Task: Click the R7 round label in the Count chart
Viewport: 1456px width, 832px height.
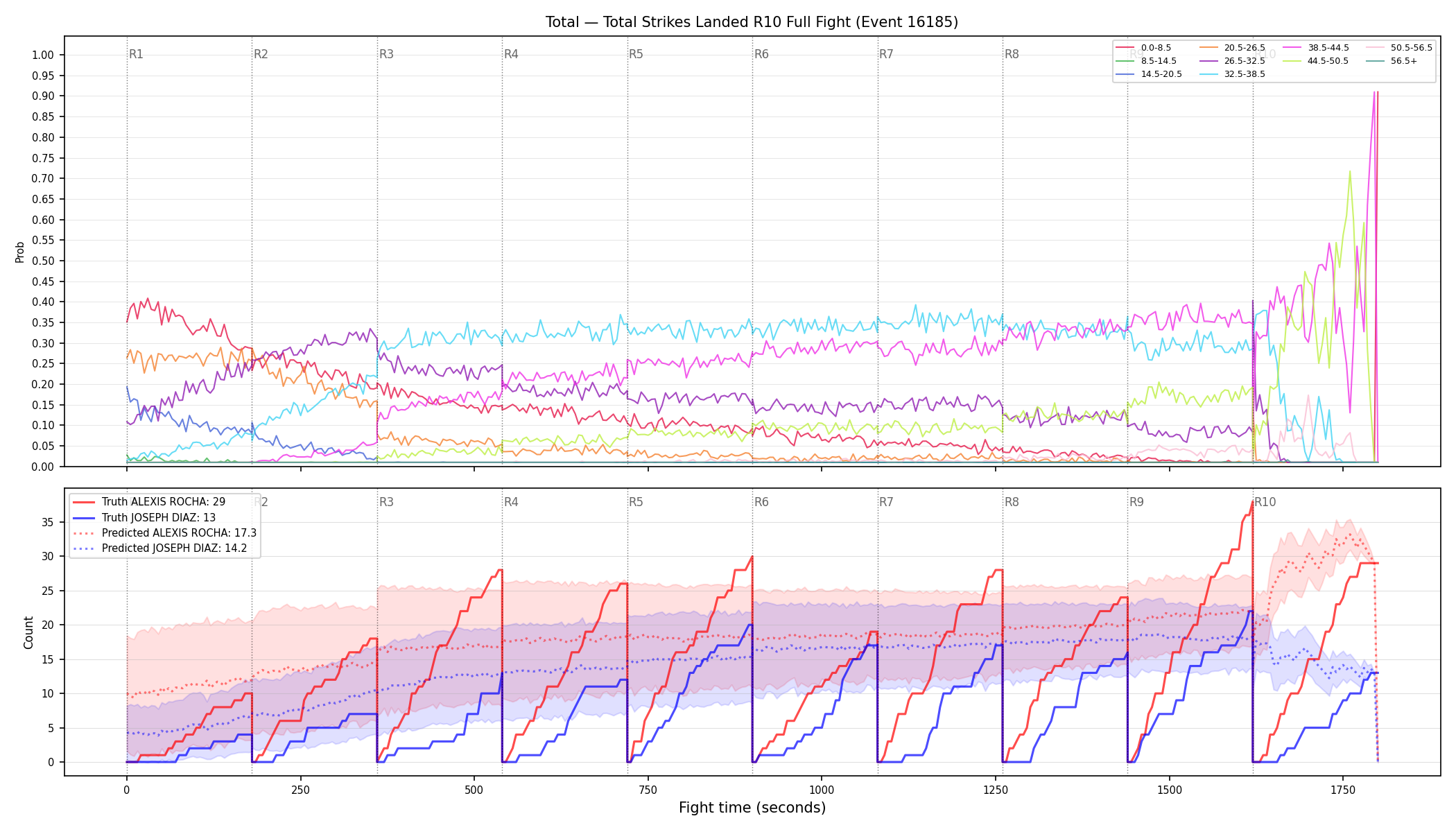Action: point(886,502)
